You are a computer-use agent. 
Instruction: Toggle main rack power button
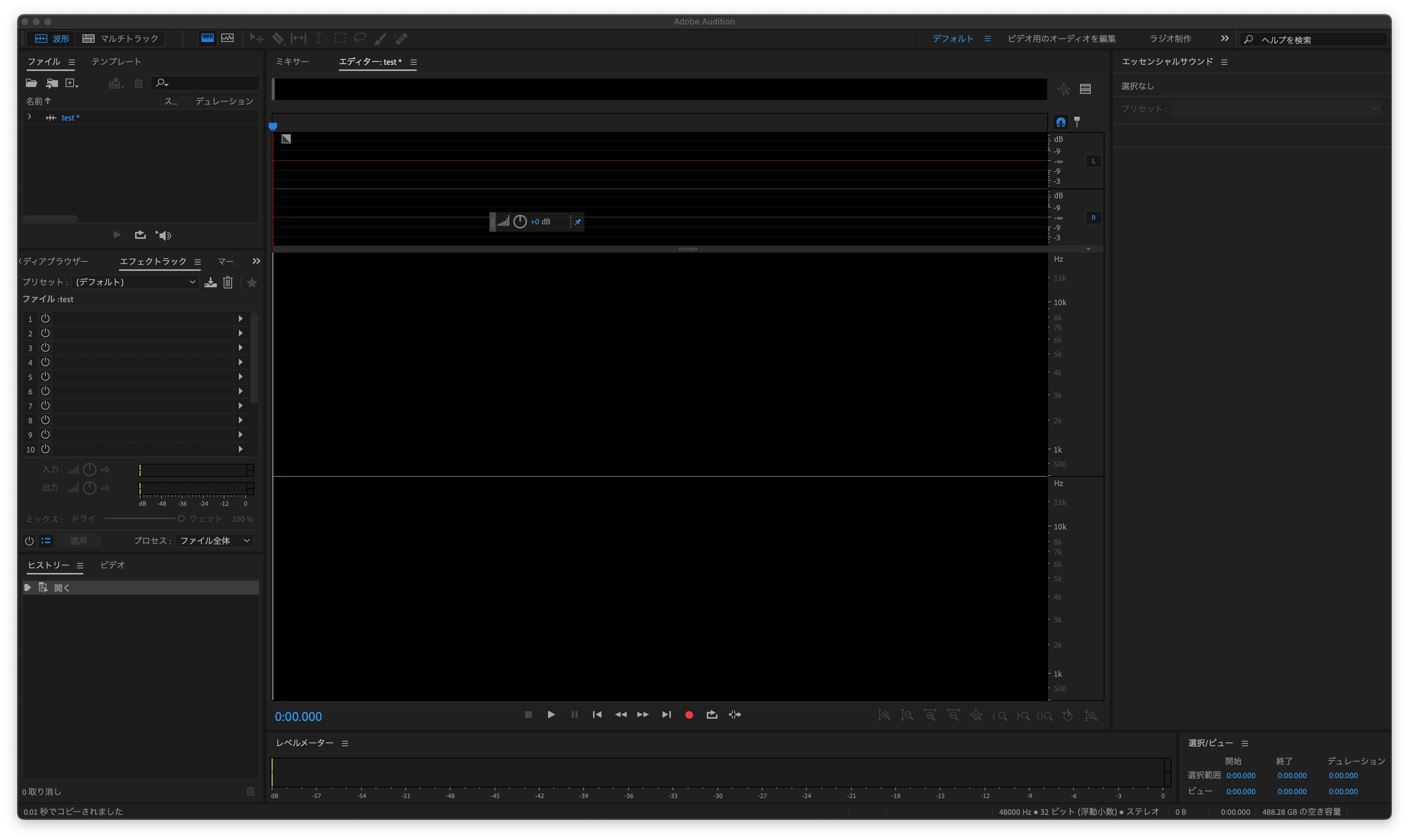(29, 541)
